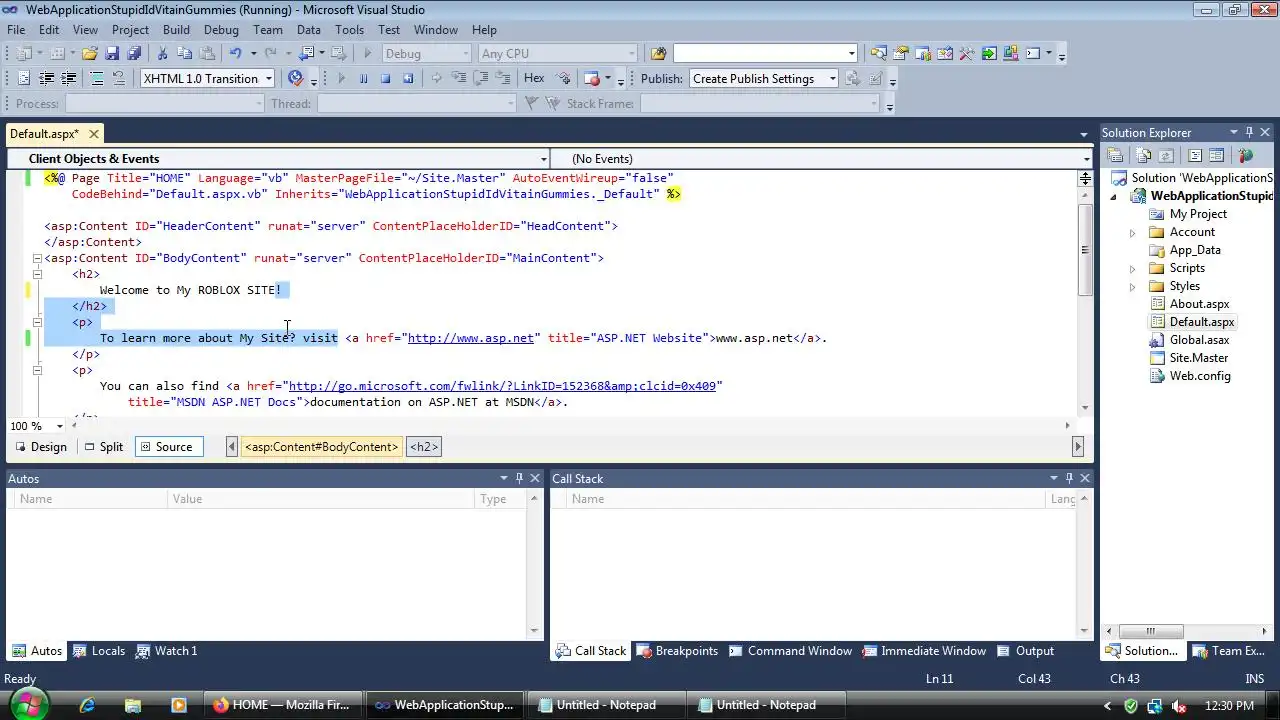Open the XHTML 1.0 Transition schema dropdown
Image resolution: width=1280 pixels, height=720 pixels.
[x=268, y=79]
